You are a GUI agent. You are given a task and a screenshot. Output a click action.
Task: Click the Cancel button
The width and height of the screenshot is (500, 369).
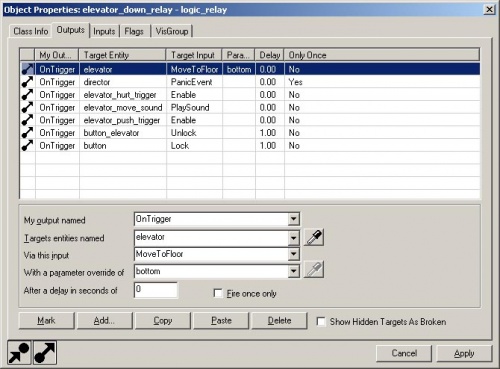pyautogui.click(x=404, y=353)
